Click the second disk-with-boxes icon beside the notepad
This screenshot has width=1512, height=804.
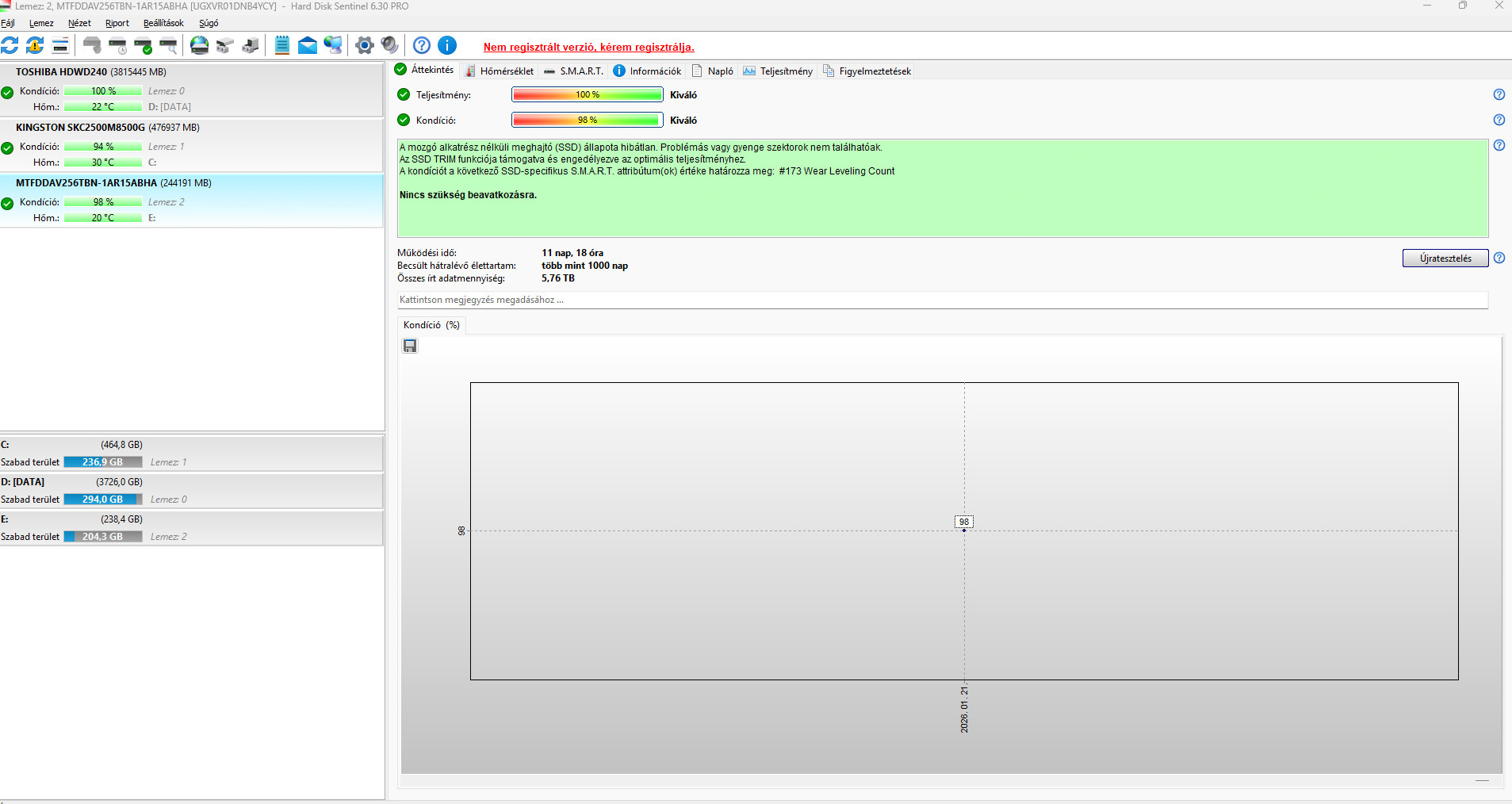[x=251, y=45]
